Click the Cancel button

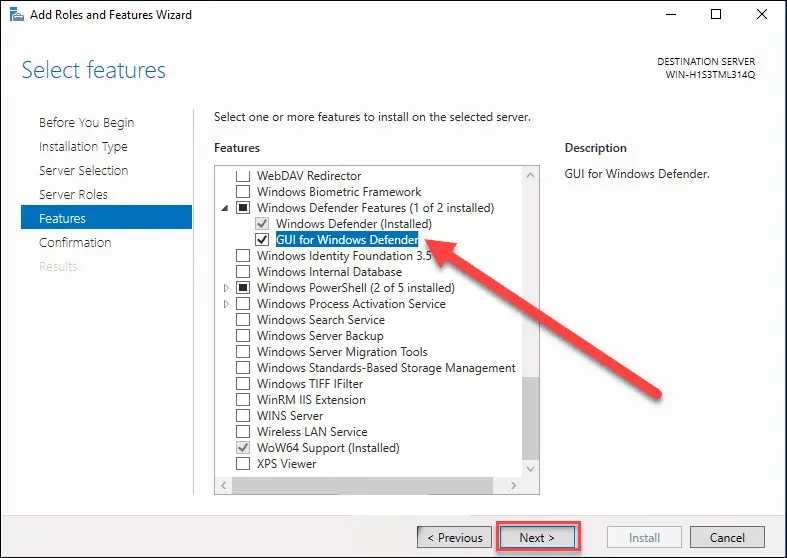(x=727, y=538)
